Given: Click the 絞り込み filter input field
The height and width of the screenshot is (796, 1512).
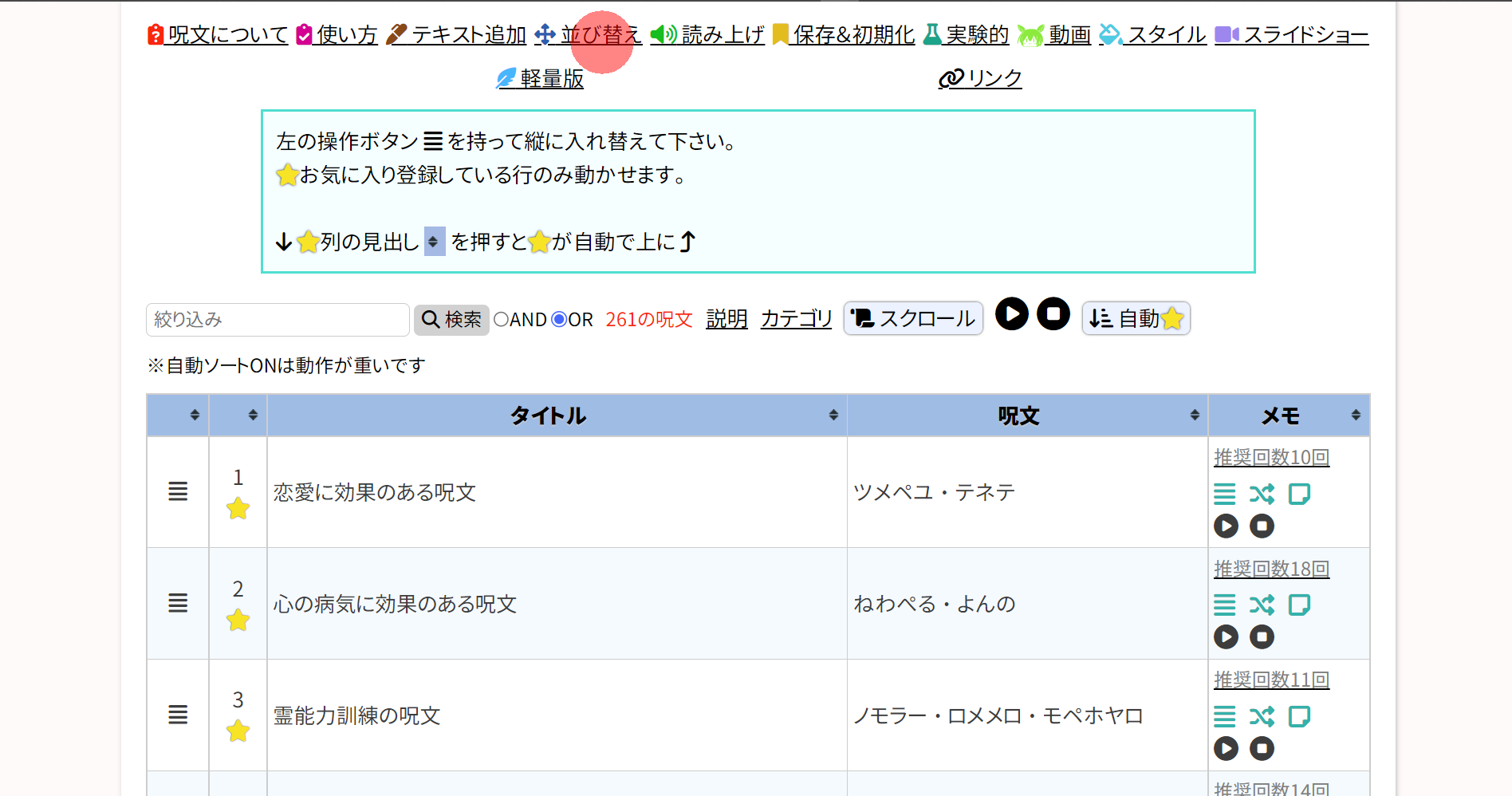Looking at the screenshot, I should point(278,320).
